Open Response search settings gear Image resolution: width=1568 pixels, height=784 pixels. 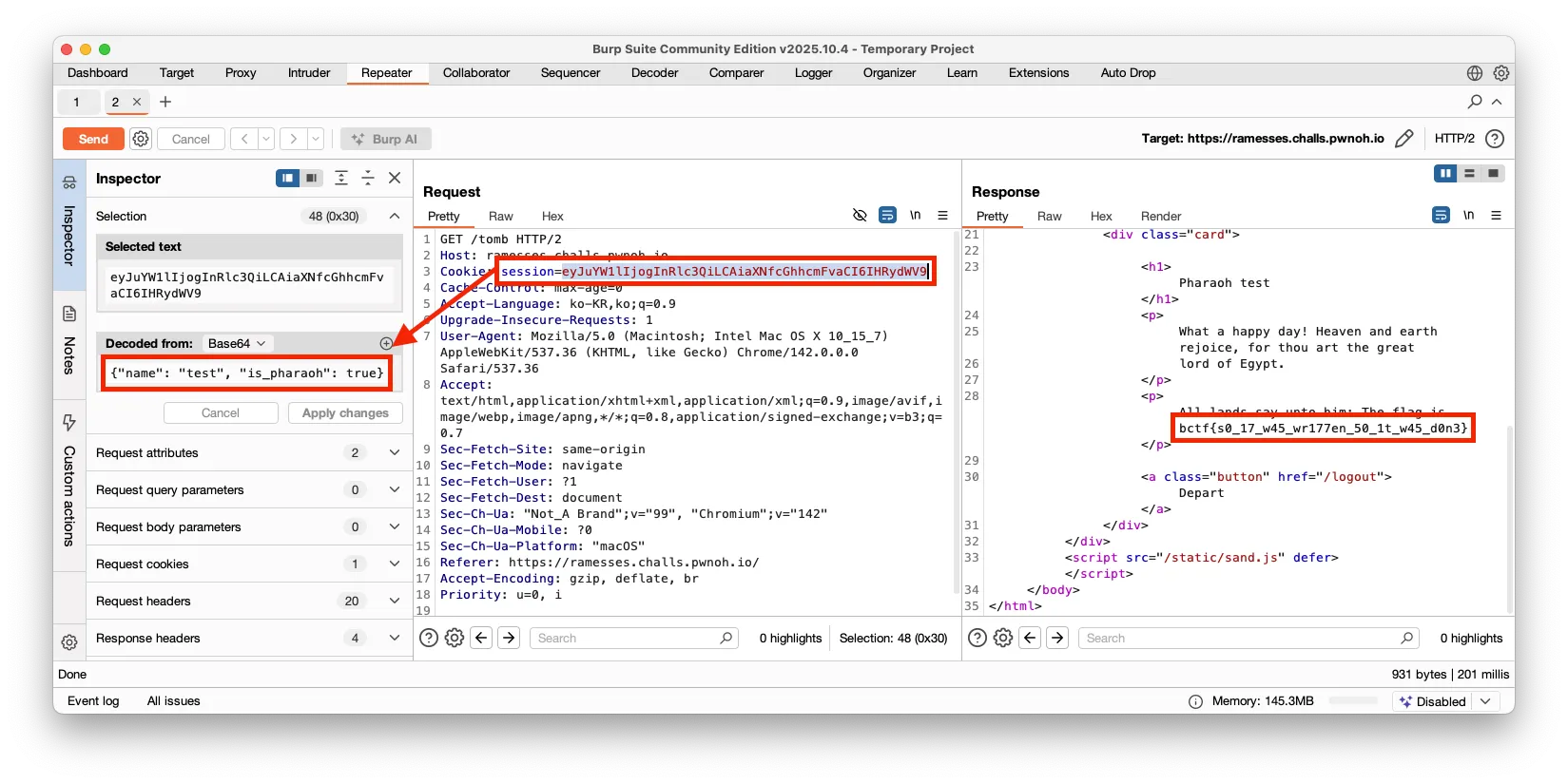pos(1003,638)
